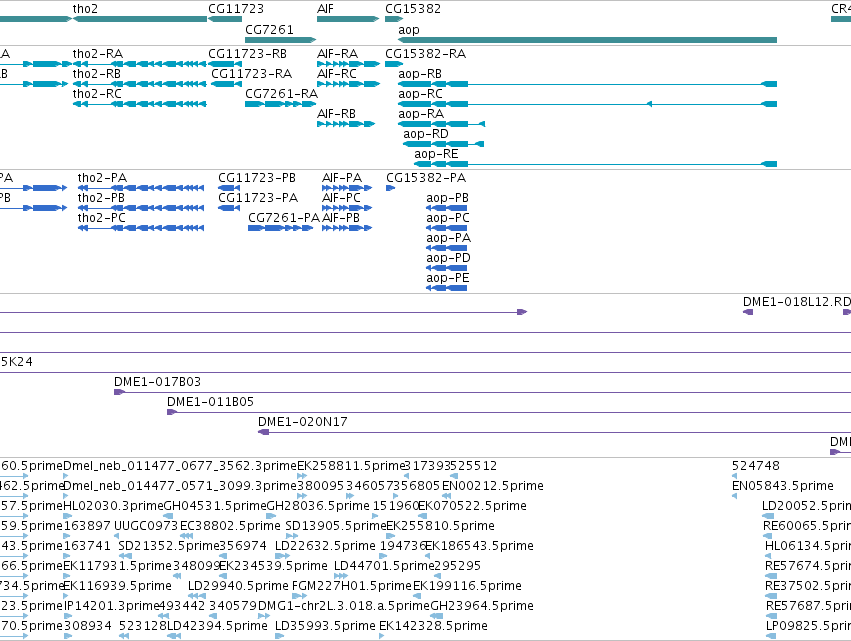This screenshot has height=641, width=851.
Task: Click EST EN00212.5prime
Action: (x=493, y=486)
